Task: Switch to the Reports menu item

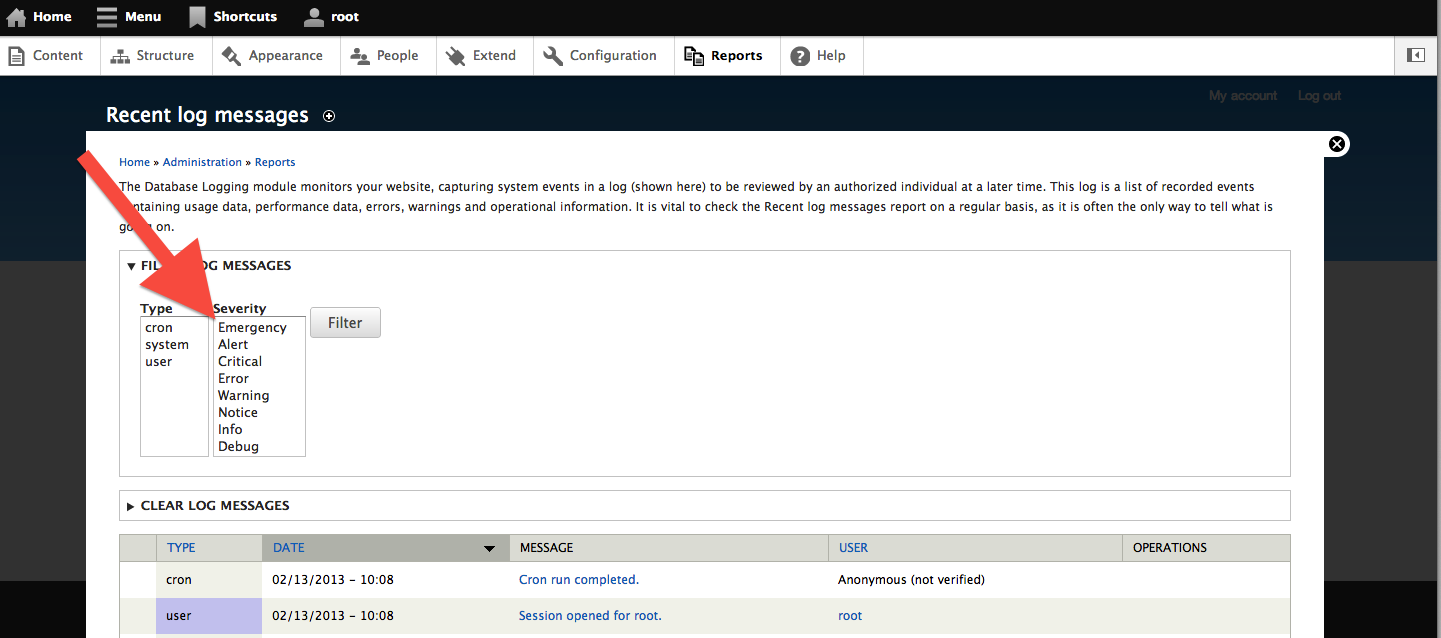Action: [x=725, y=55]
